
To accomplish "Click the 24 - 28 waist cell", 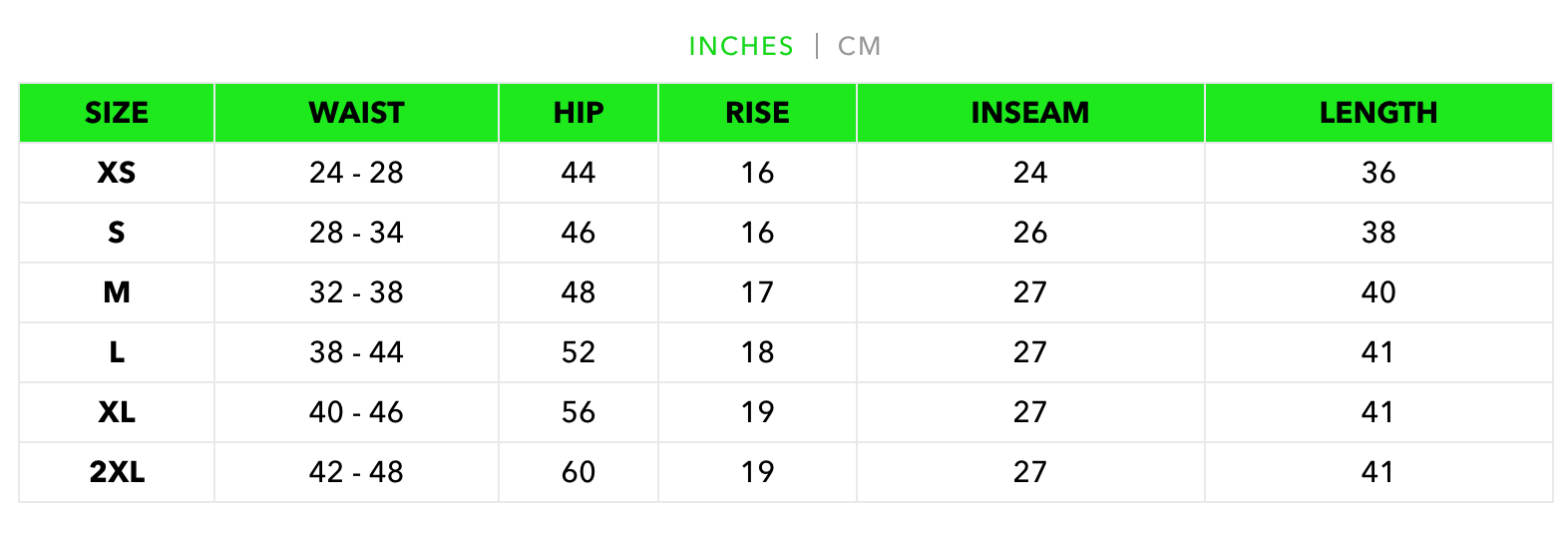I will click(356, 173).
